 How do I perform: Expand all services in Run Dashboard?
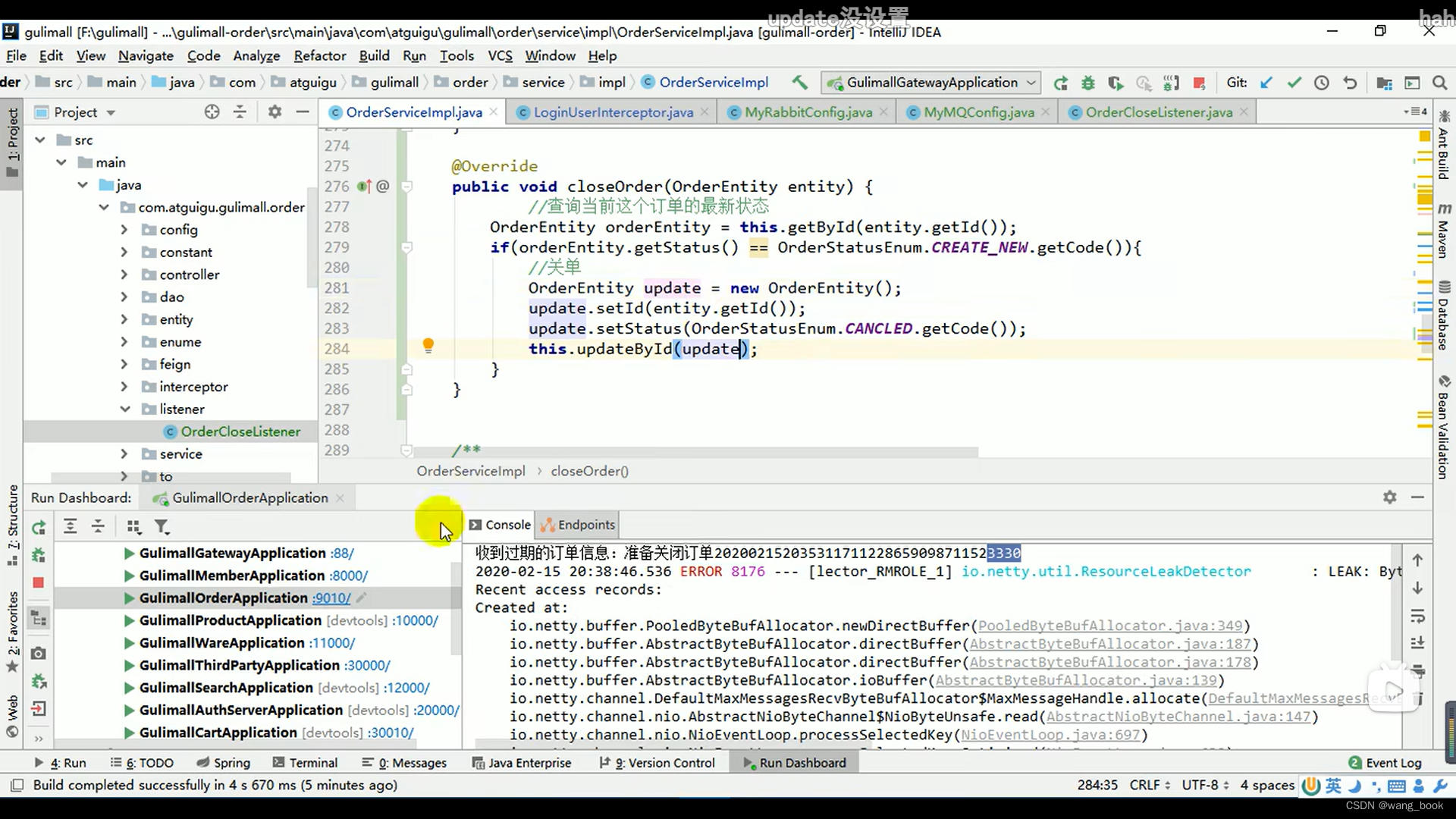click(71, 526)
